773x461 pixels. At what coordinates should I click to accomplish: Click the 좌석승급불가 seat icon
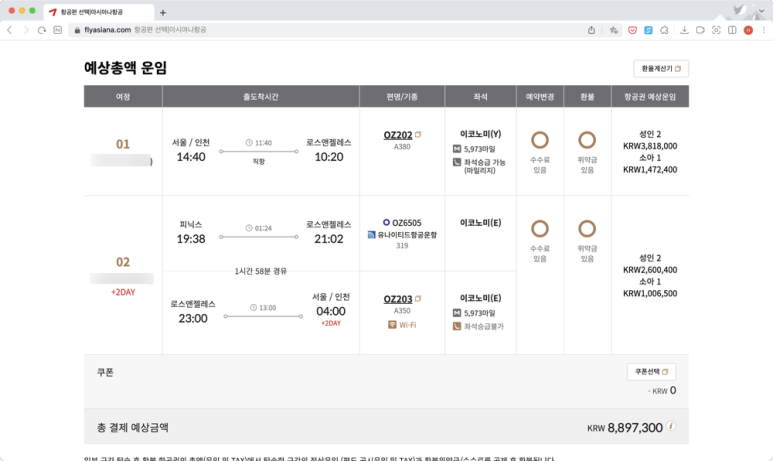coord(457,326)
